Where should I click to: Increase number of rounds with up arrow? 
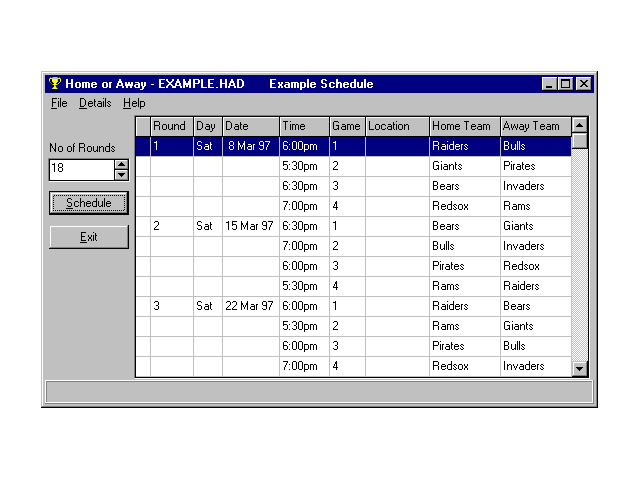tap(122, 164)
